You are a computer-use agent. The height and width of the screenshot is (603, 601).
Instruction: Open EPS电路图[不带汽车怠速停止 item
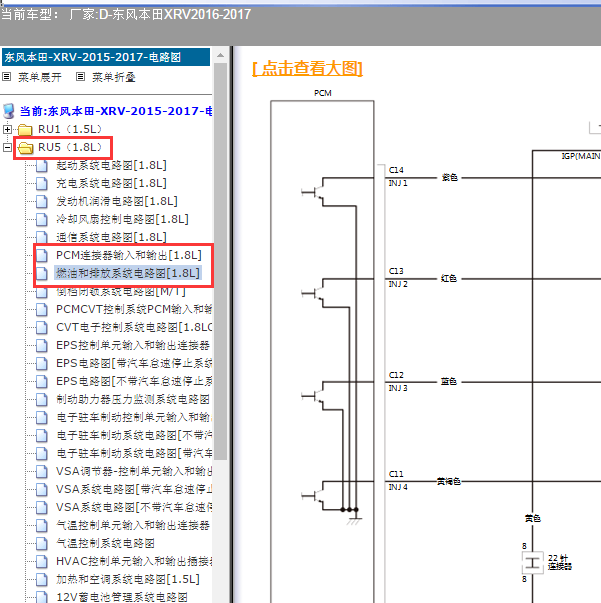click(134, 381)
